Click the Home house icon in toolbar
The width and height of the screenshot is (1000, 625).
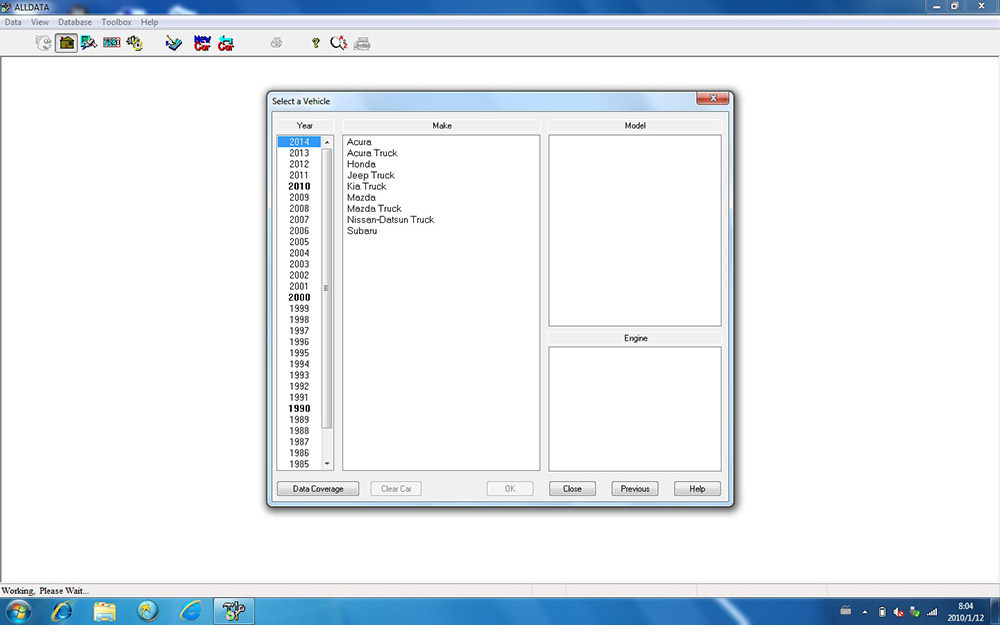(66, 43)
